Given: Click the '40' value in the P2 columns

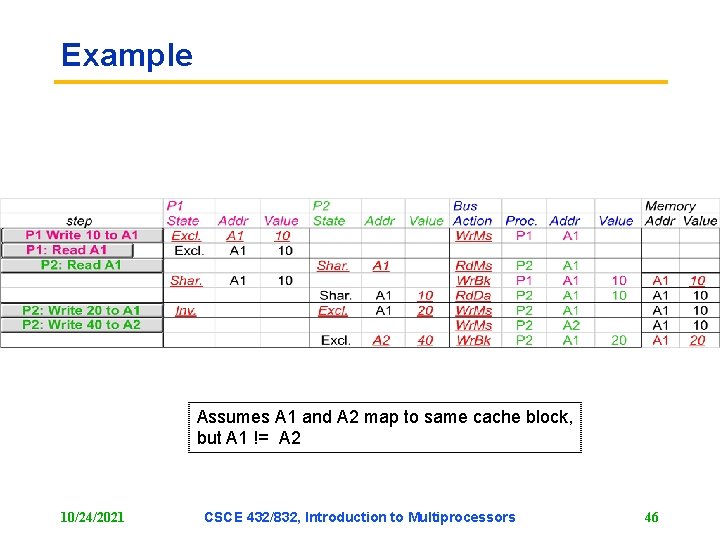Looking at the screenshot, I should (x=425, y=340).
